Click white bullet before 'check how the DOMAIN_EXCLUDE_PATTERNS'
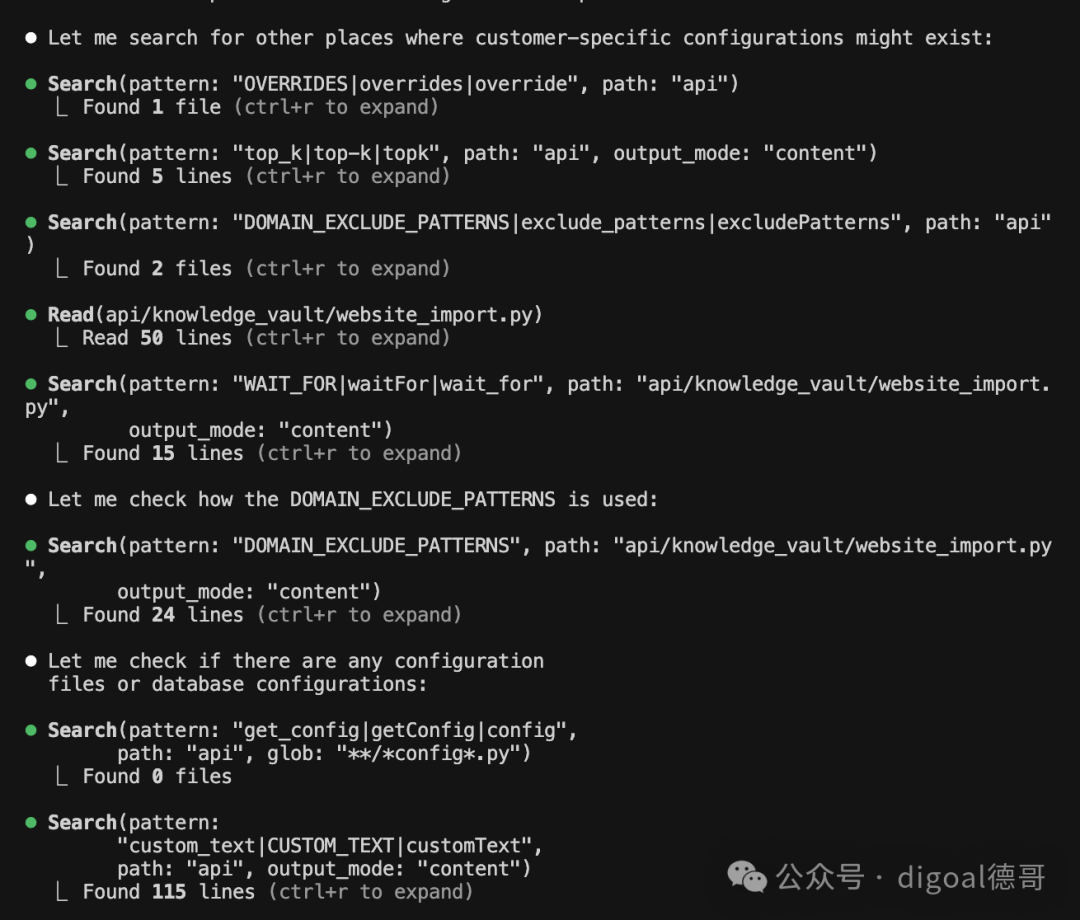1080x920 pixels. 31,499
